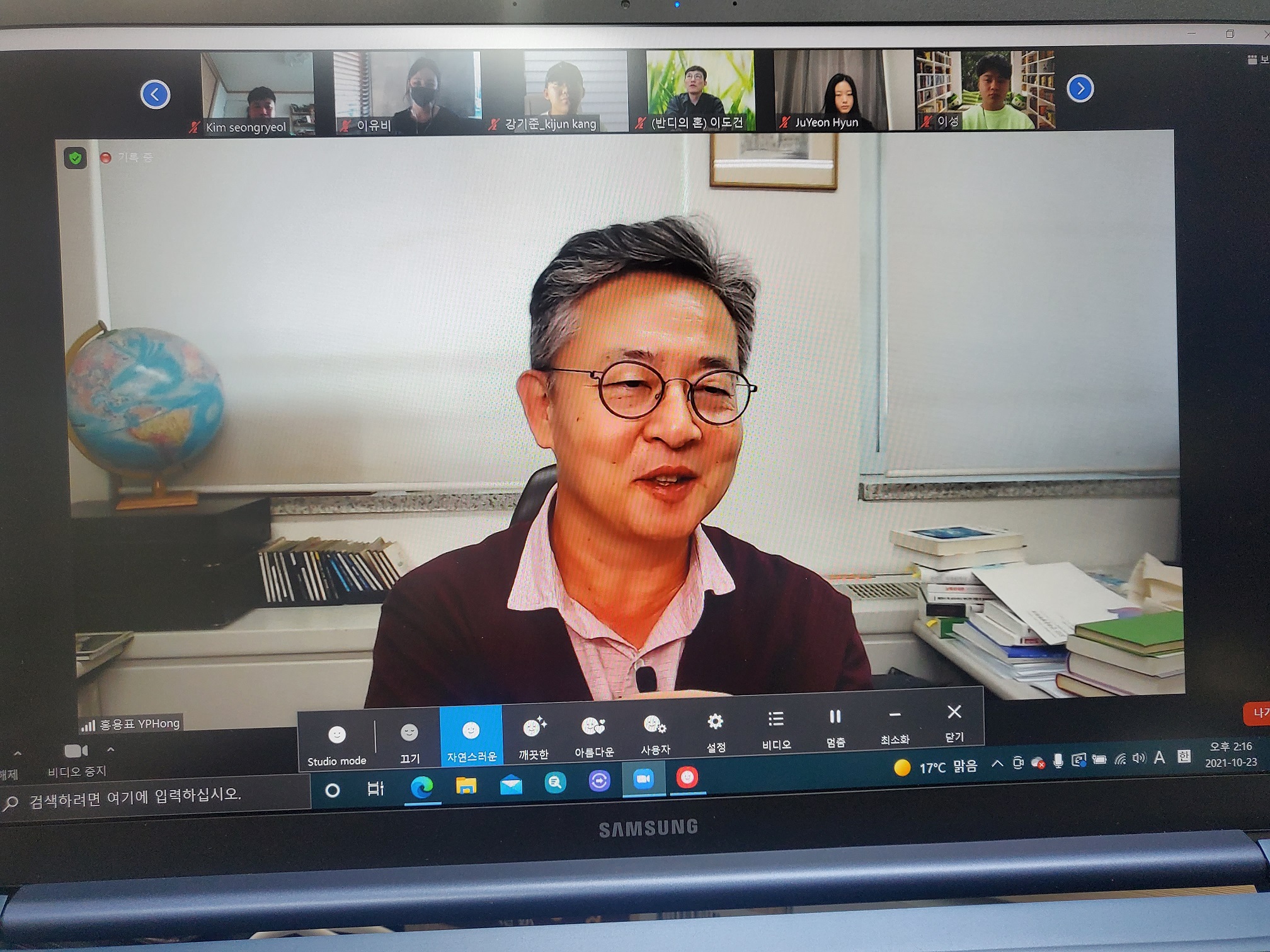This screenshot has height=952, width=1270.
Task: Click the Zoom icon in taskbar
Action: click(643, 779)
